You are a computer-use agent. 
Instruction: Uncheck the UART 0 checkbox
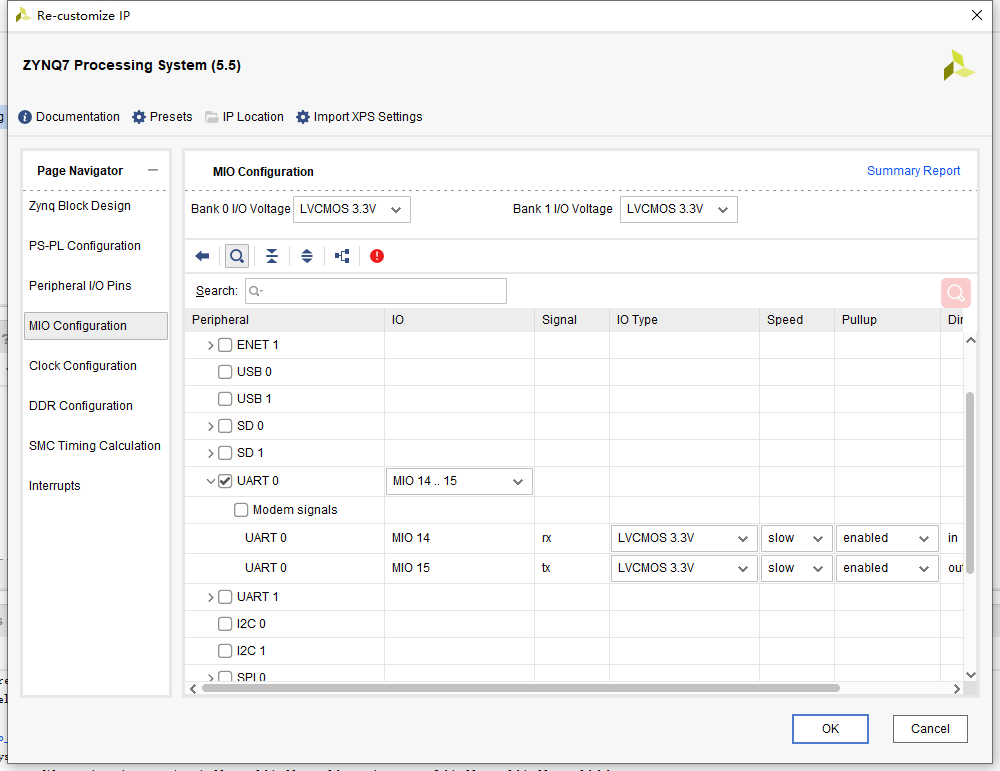[x=224, y=481]
